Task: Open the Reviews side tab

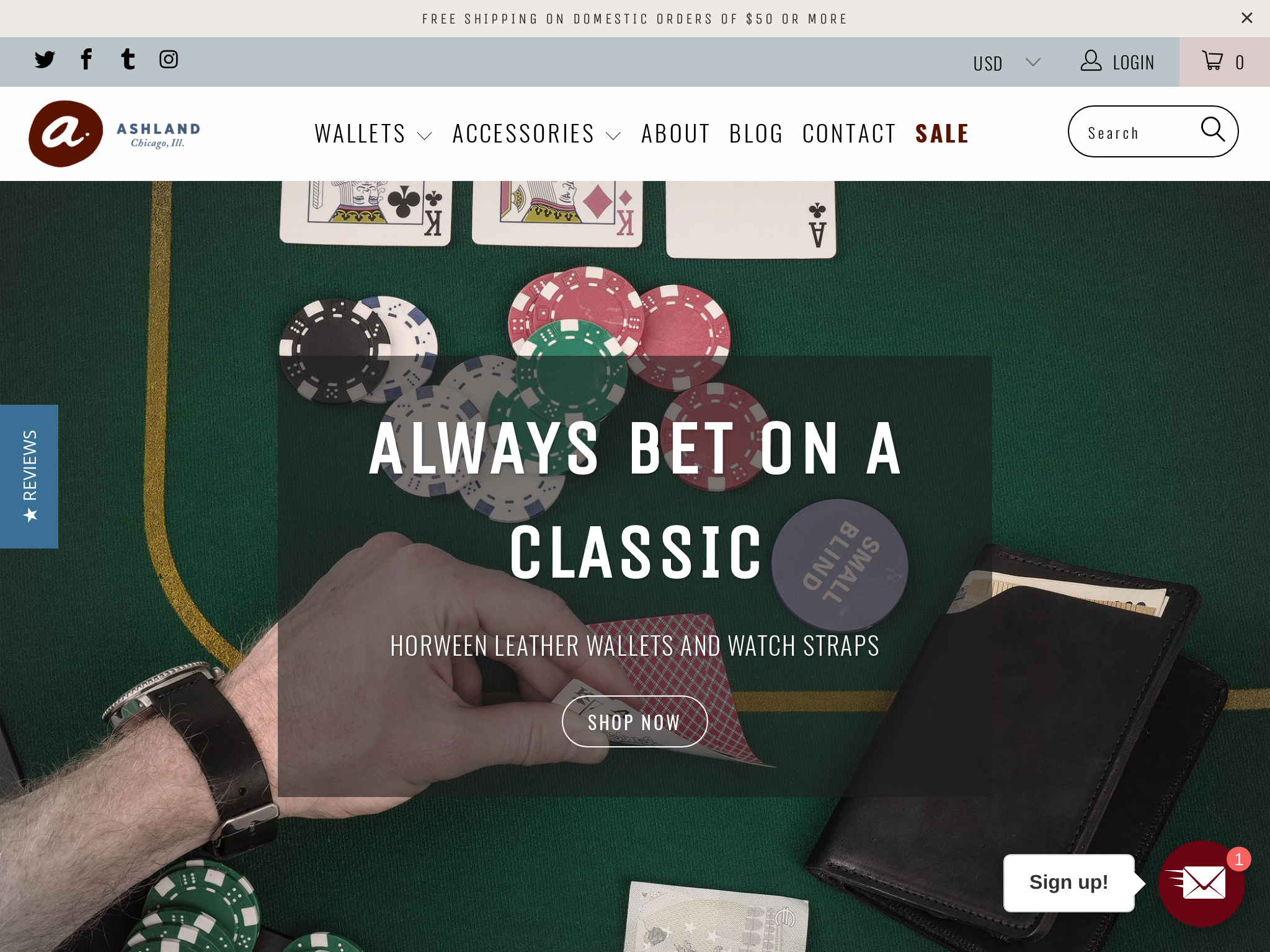Action: pos(29,476)
